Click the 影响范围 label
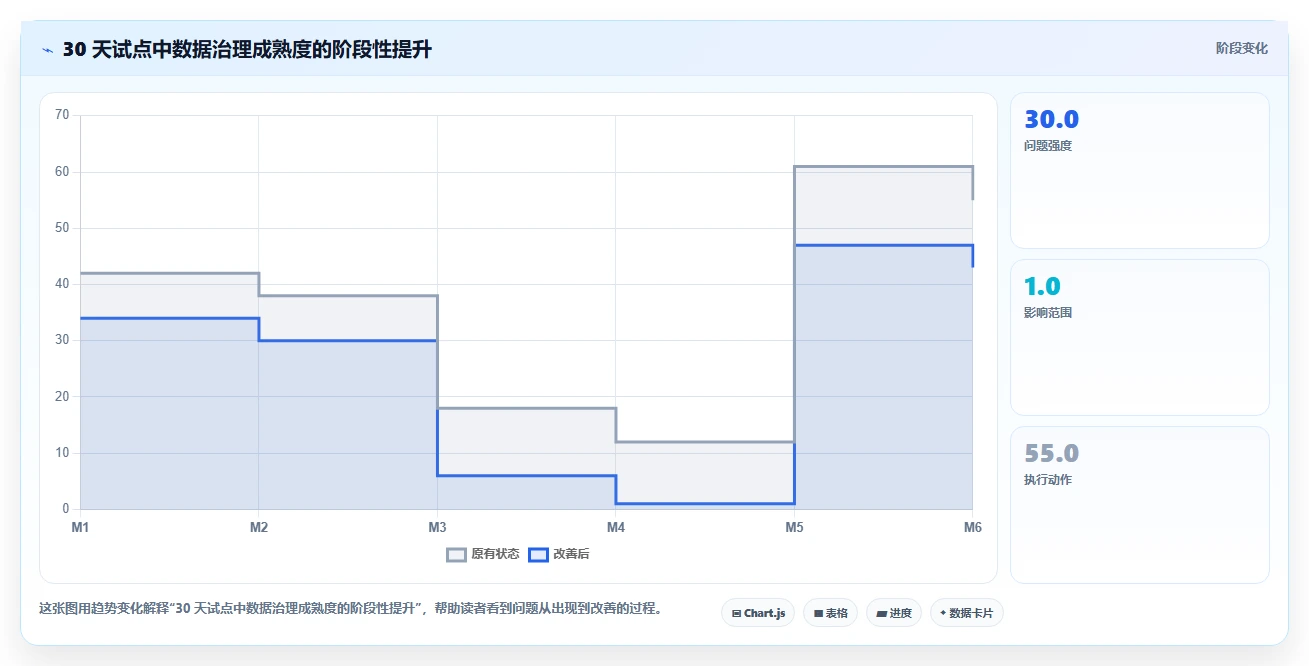 (x=1048, y=313)
